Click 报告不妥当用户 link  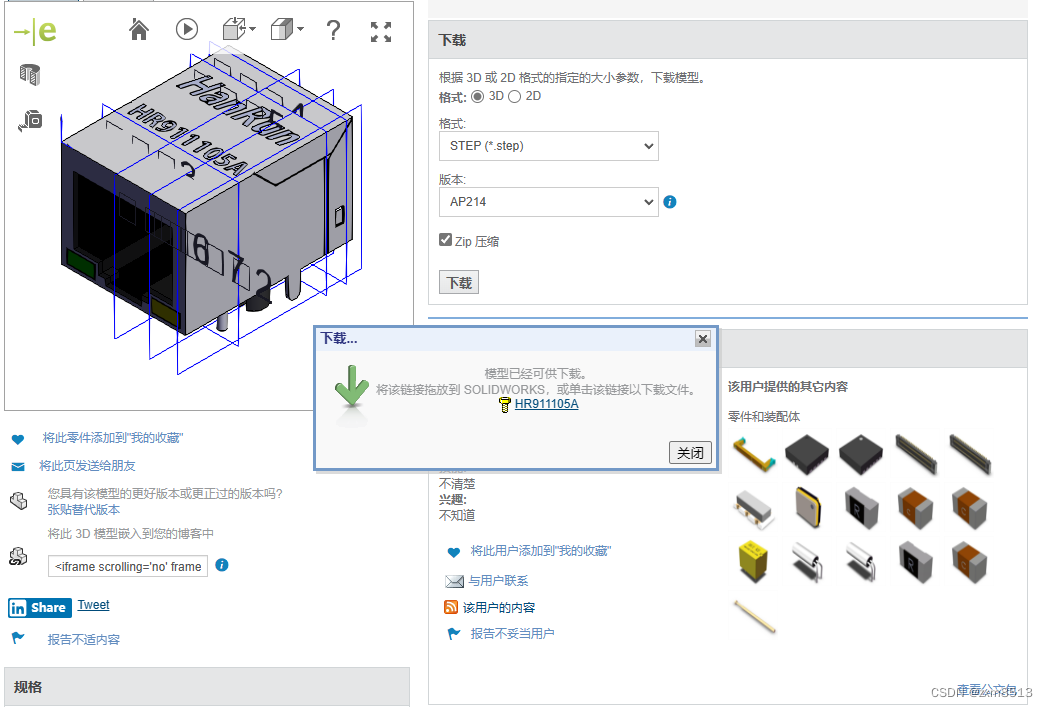[512, 633]
